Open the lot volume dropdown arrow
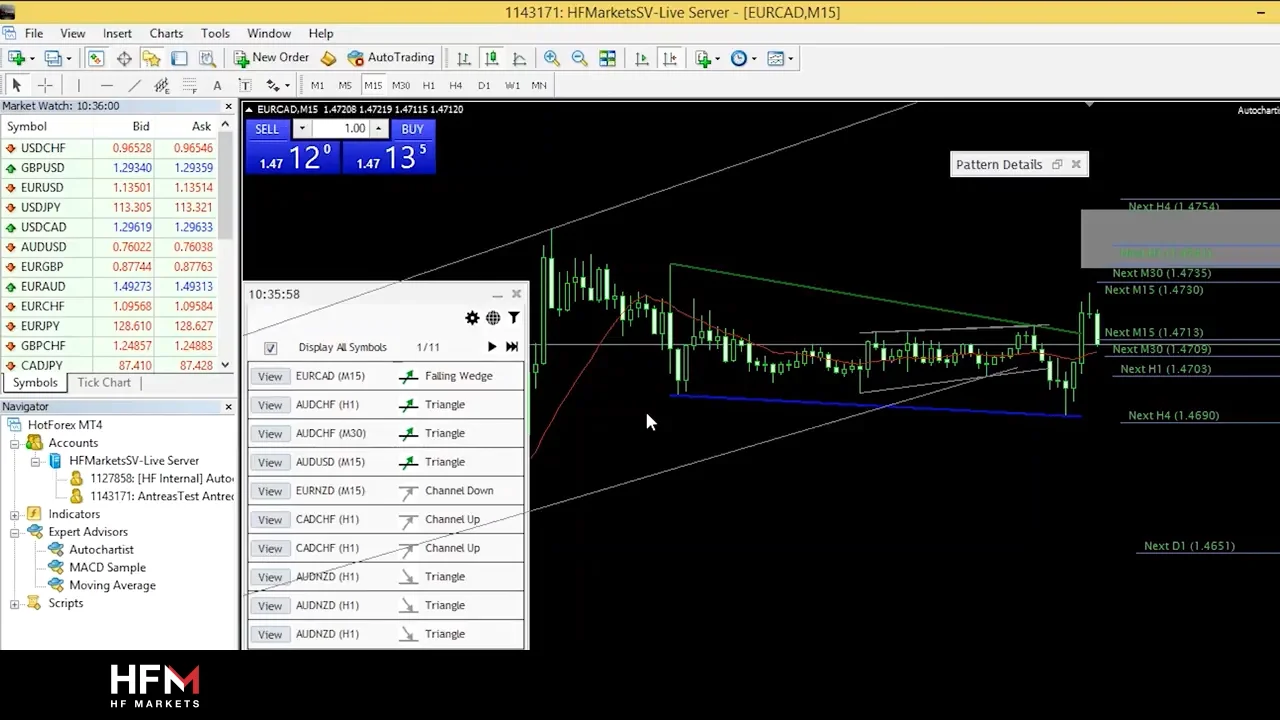The image size is (1280, 720). tap(301, 129)
